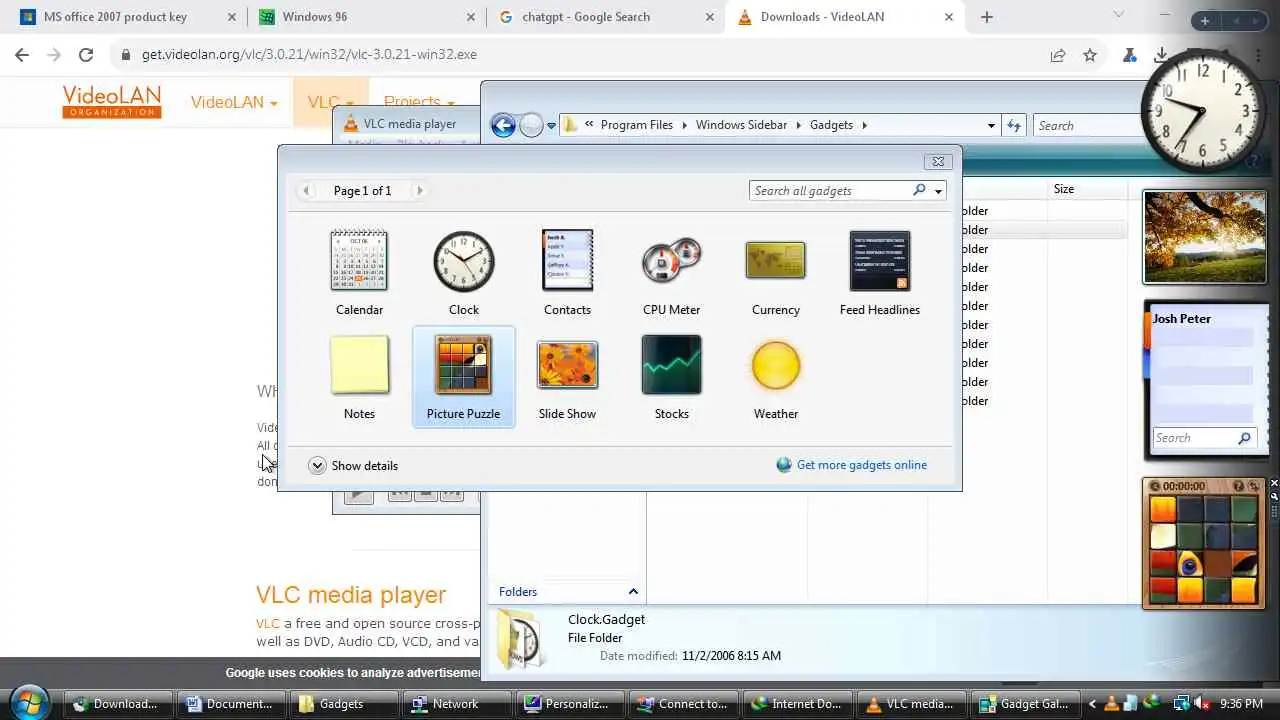
Task: Click Picture Puzzle show picture question icon
Action: coord(1239,486)
